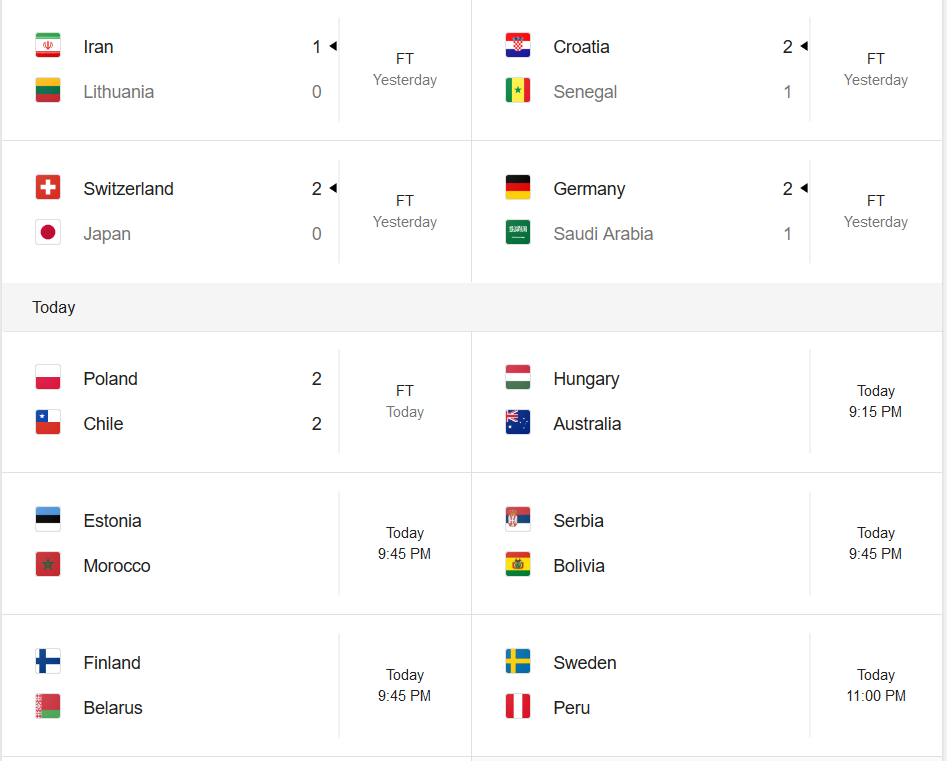947x761 pixels.
Task: Click the Croatia flag icon
Action: pyautogui.click(x=518, y=45)
